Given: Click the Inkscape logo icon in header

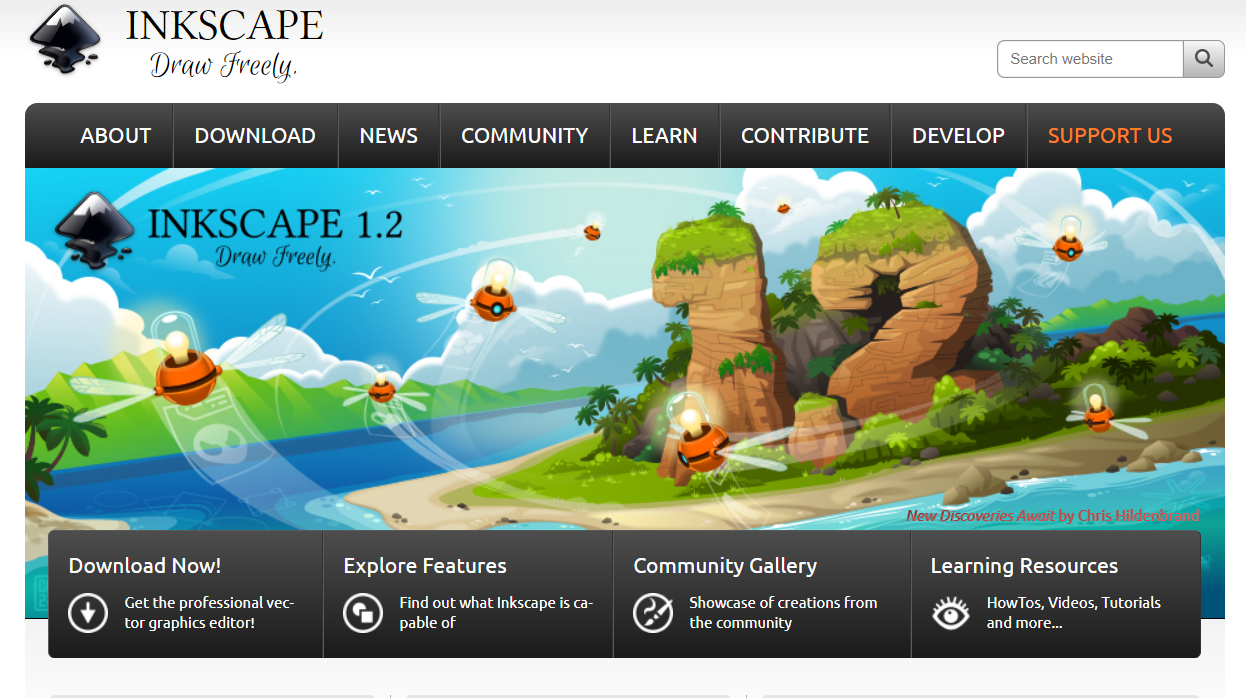Looking at the screenshot, I should pyautogui.click(x=65, y=40).
